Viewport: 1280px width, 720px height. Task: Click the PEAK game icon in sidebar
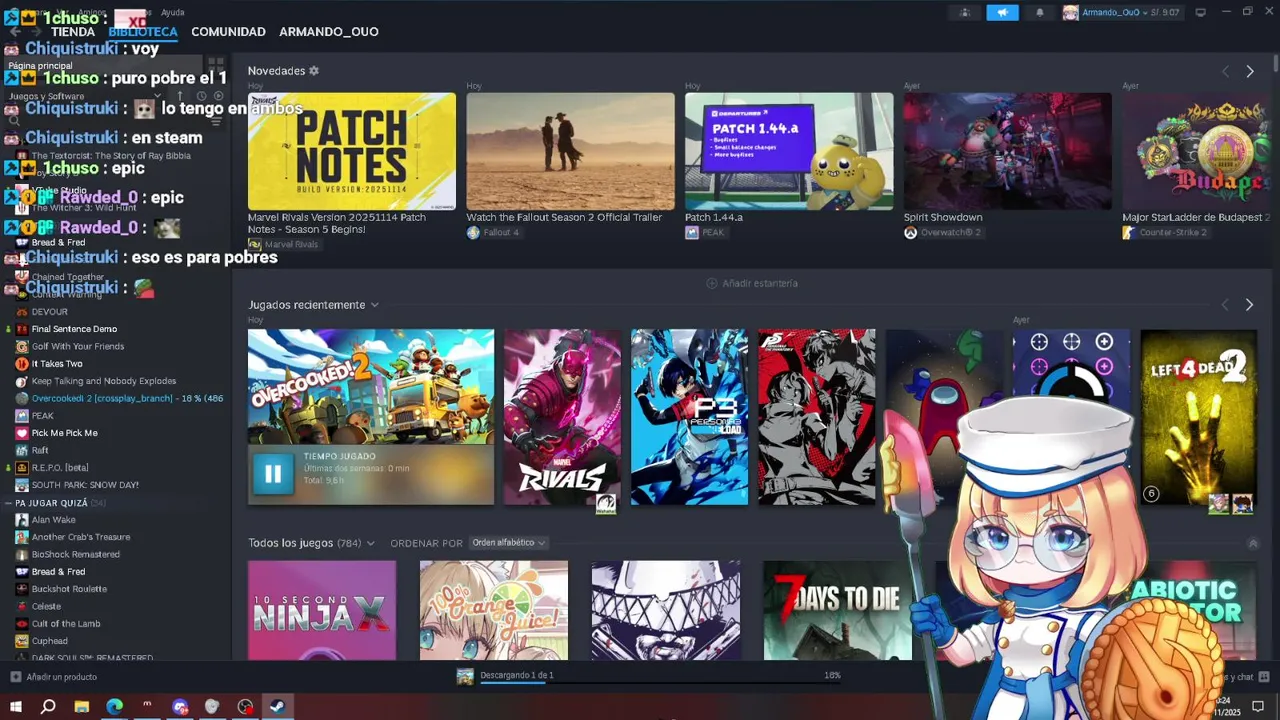pos(22,416)
